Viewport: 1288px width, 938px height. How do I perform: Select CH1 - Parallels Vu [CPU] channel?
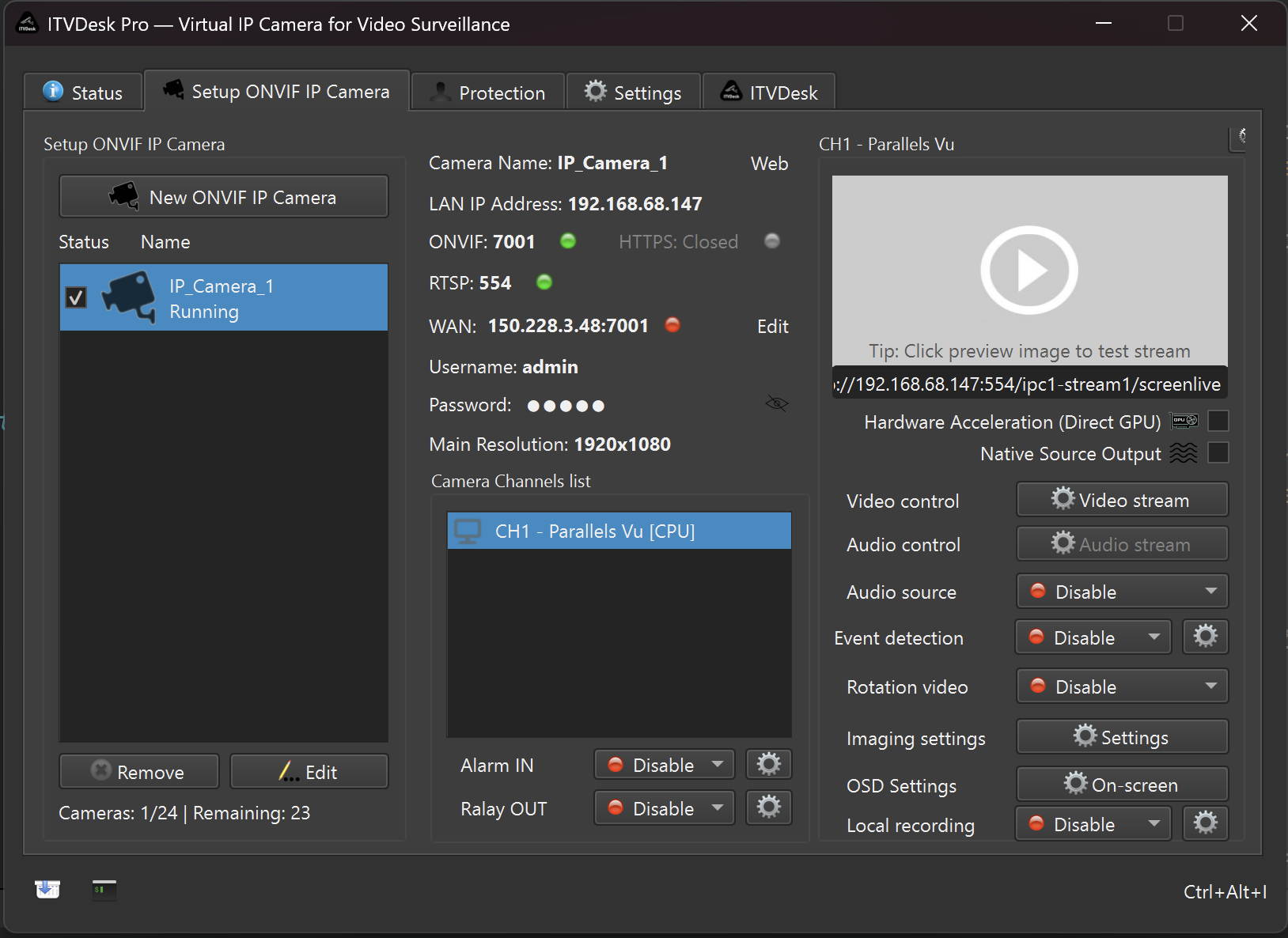(619, 531)
